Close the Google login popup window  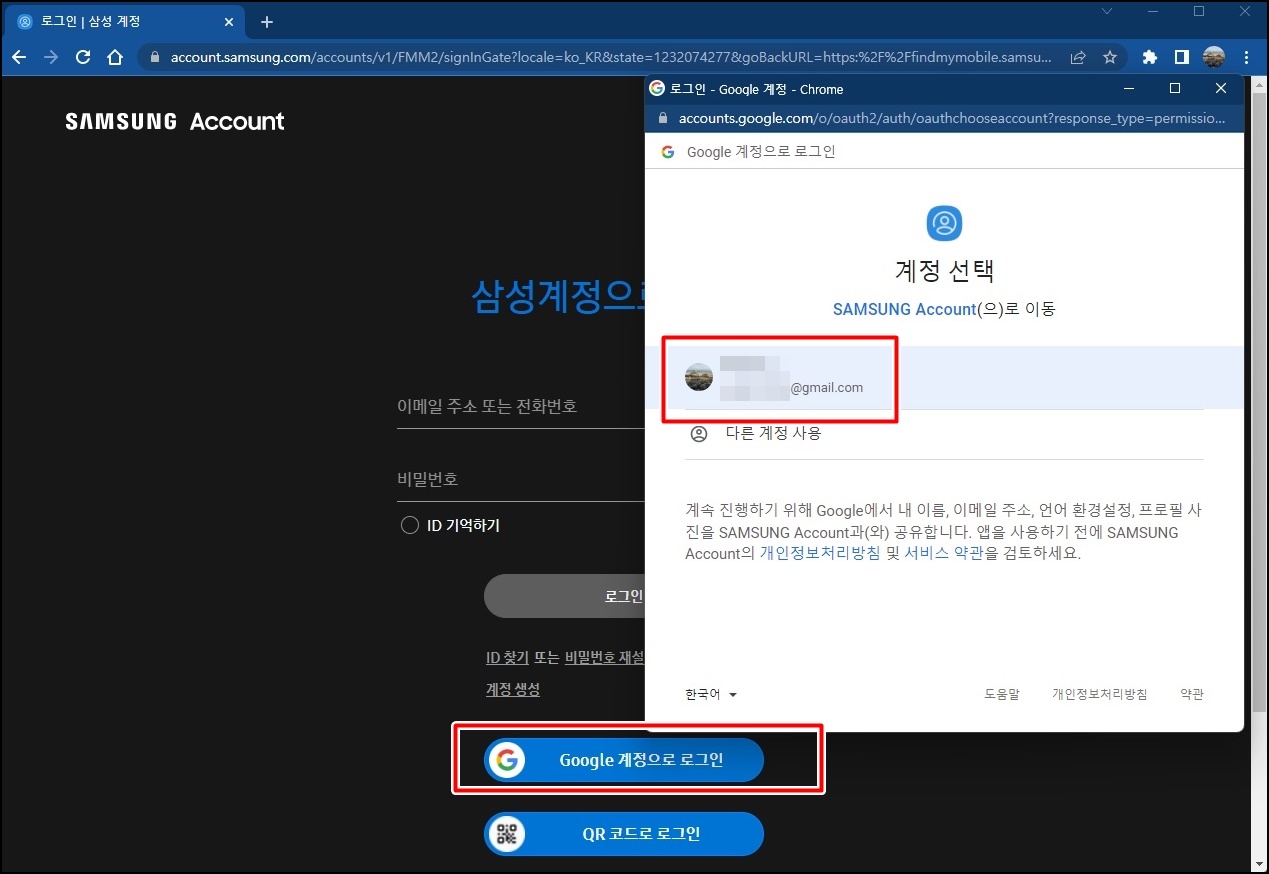coord(1221,88)
